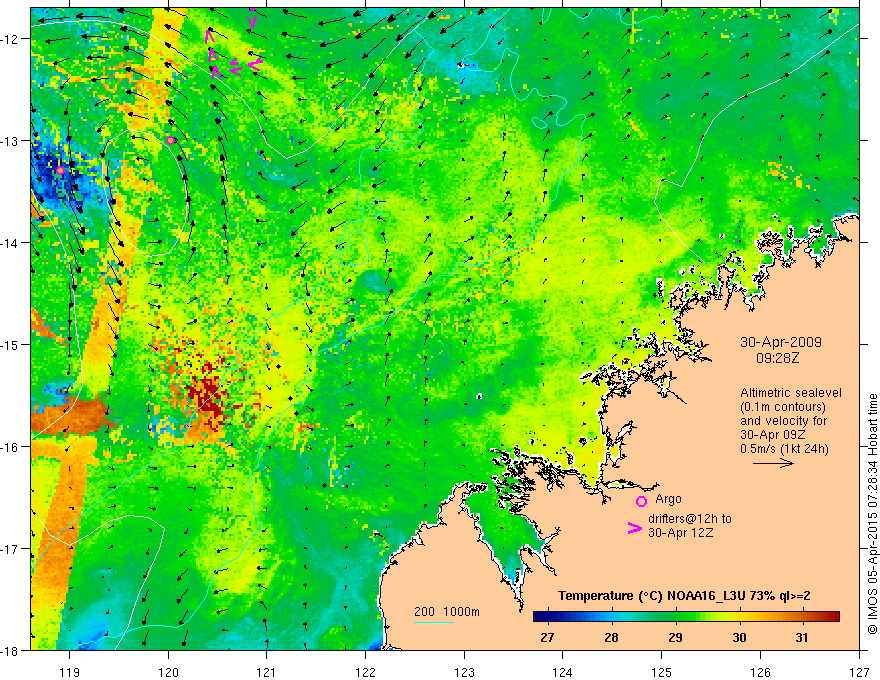Click the dark blue end of the temperature colorbar
880x680 pixels.
point(542,617)
